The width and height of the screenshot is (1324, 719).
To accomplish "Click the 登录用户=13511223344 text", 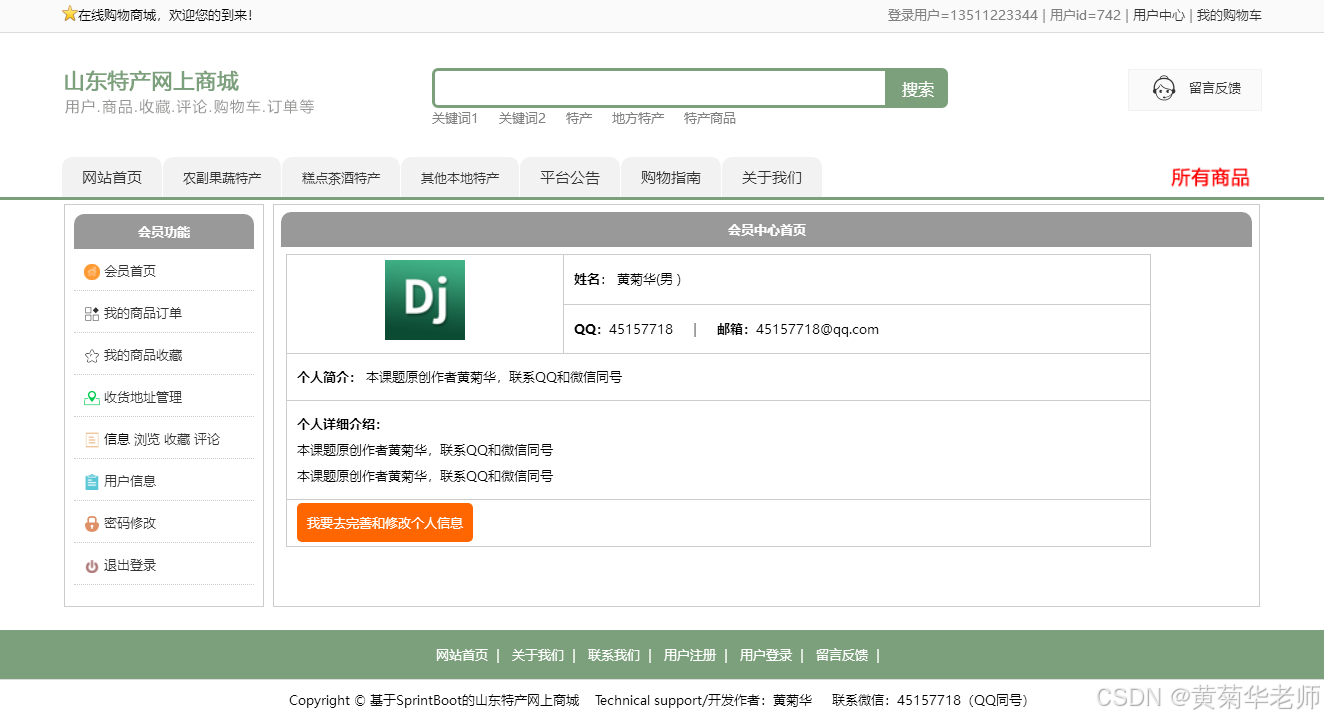I will point(962,15).
